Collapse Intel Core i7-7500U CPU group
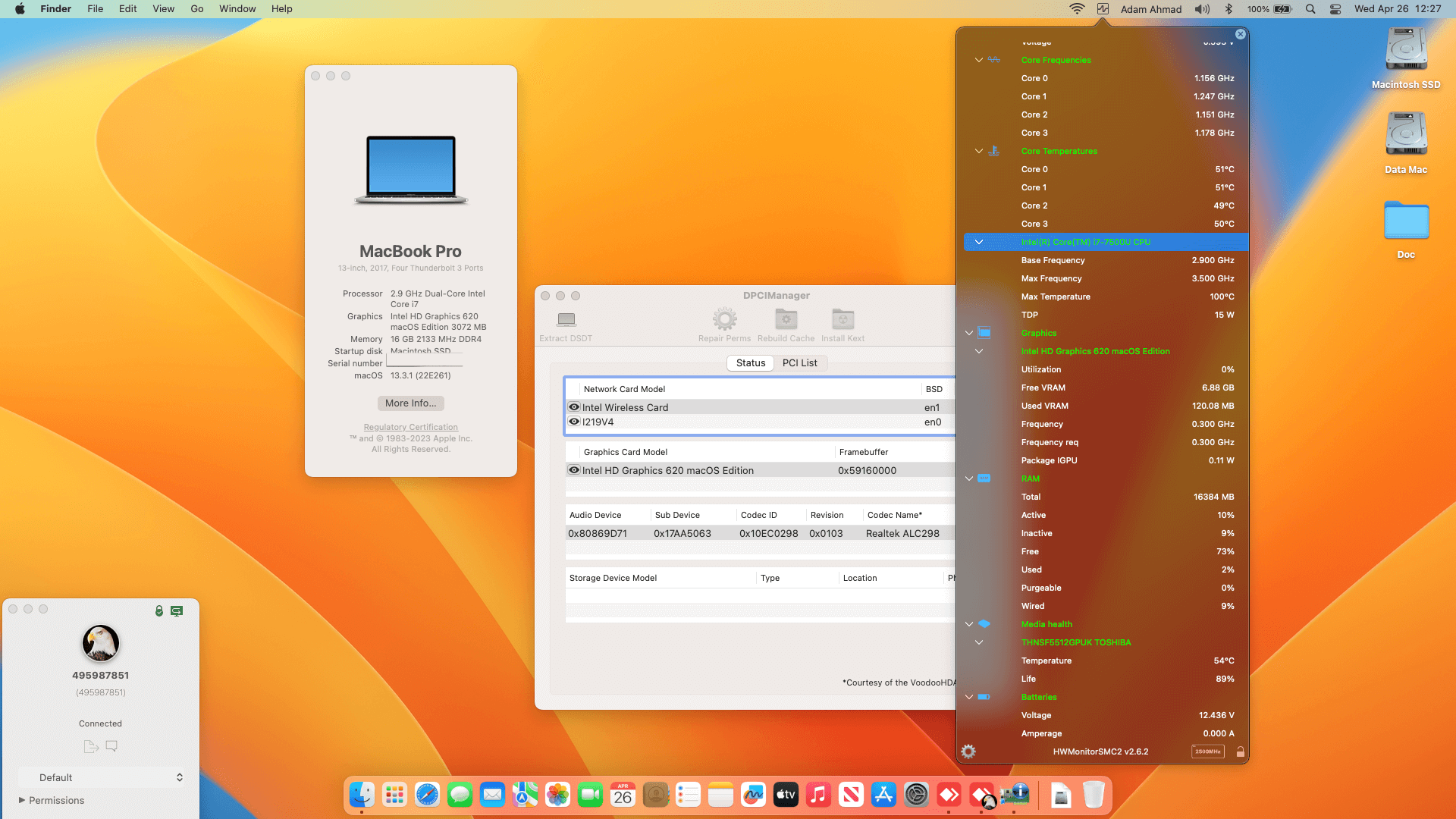The width and height of the screenshot is (1456, 819). point(979,242)
